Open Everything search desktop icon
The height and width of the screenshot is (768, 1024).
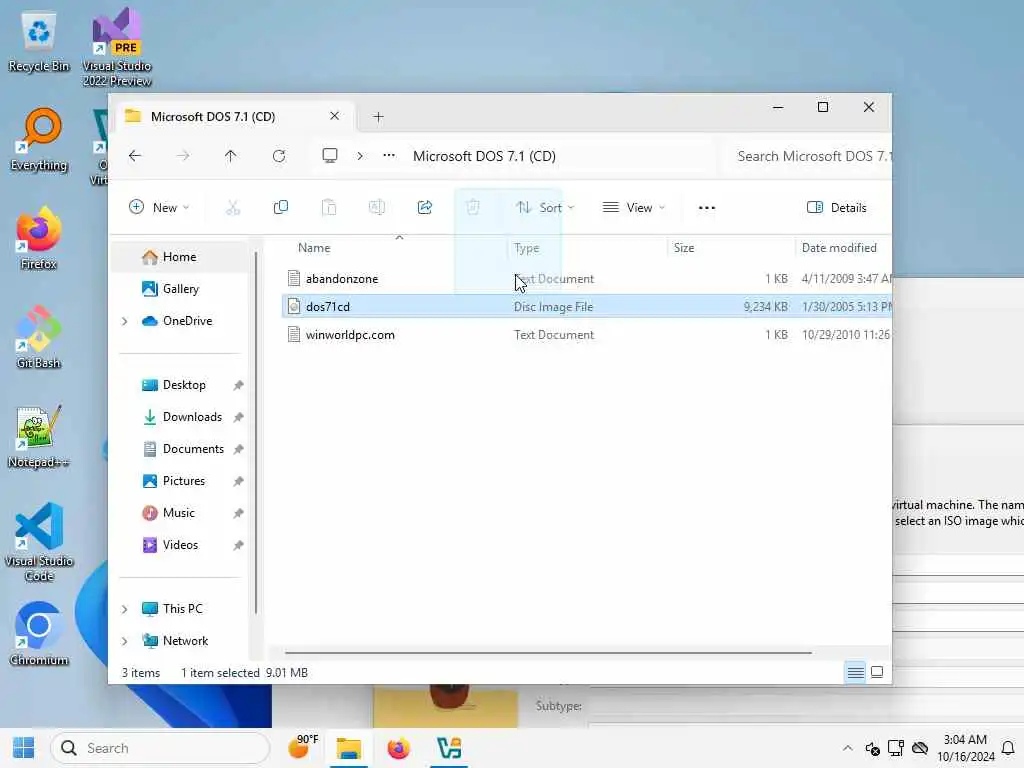[x=39, y=140]
